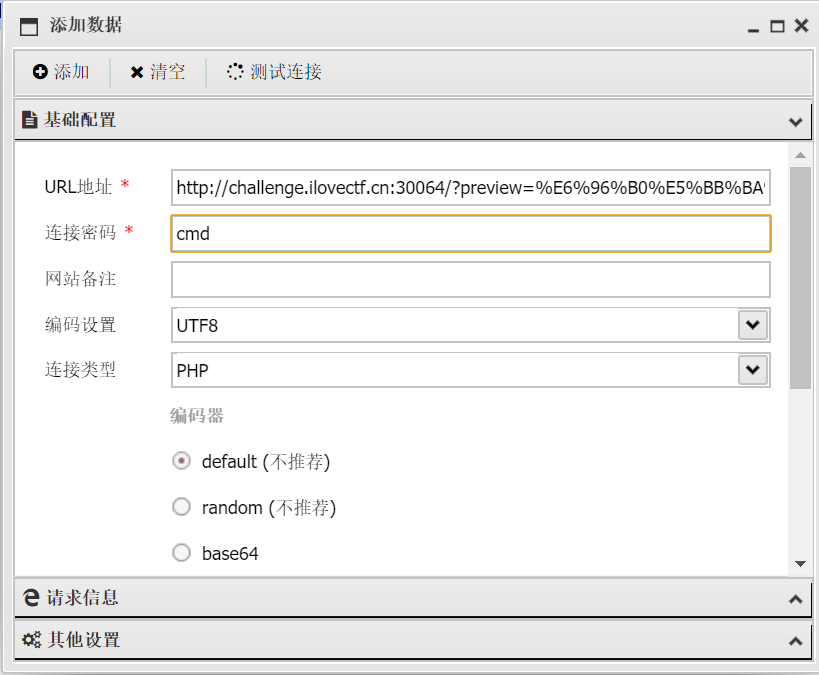Click the 编码设置 label
819x675 pixels.
coord(80,324)
